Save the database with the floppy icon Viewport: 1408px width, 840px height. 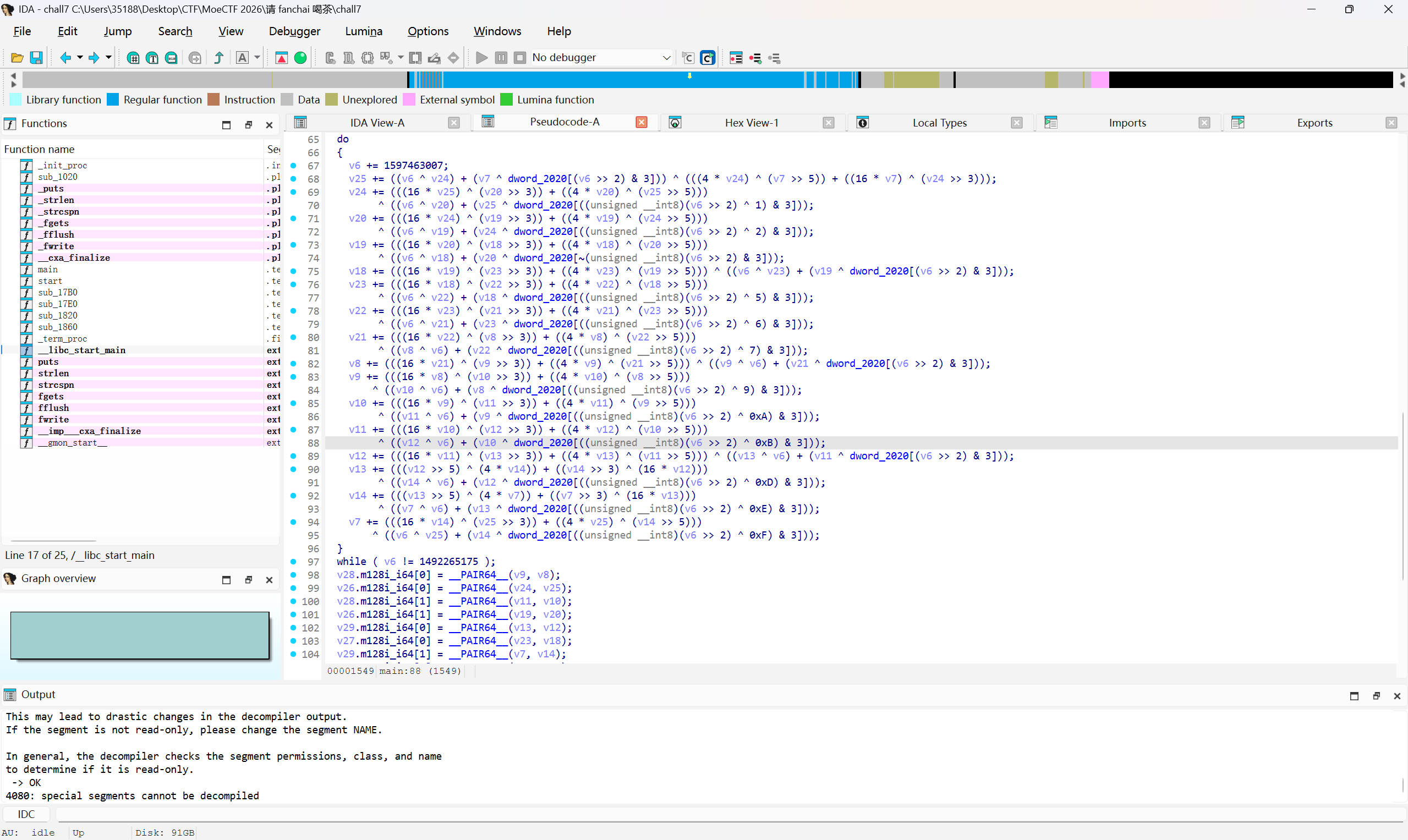36,58
